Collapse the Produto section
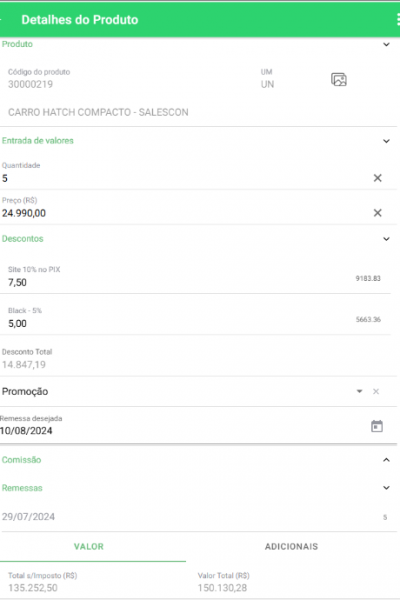Image resolution: width=400 pixels, height=600 pixels. tap(386, 44)
